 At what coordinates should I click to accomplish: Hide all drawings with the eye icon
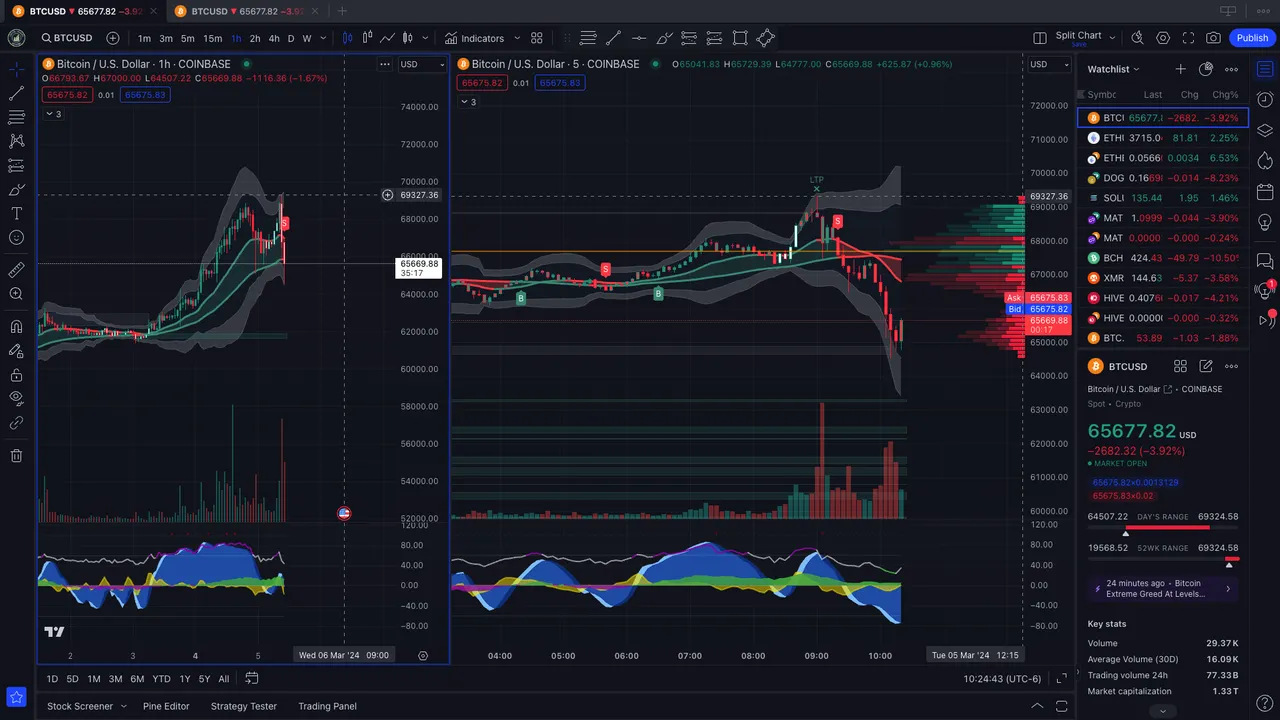(x=16, y=398)
